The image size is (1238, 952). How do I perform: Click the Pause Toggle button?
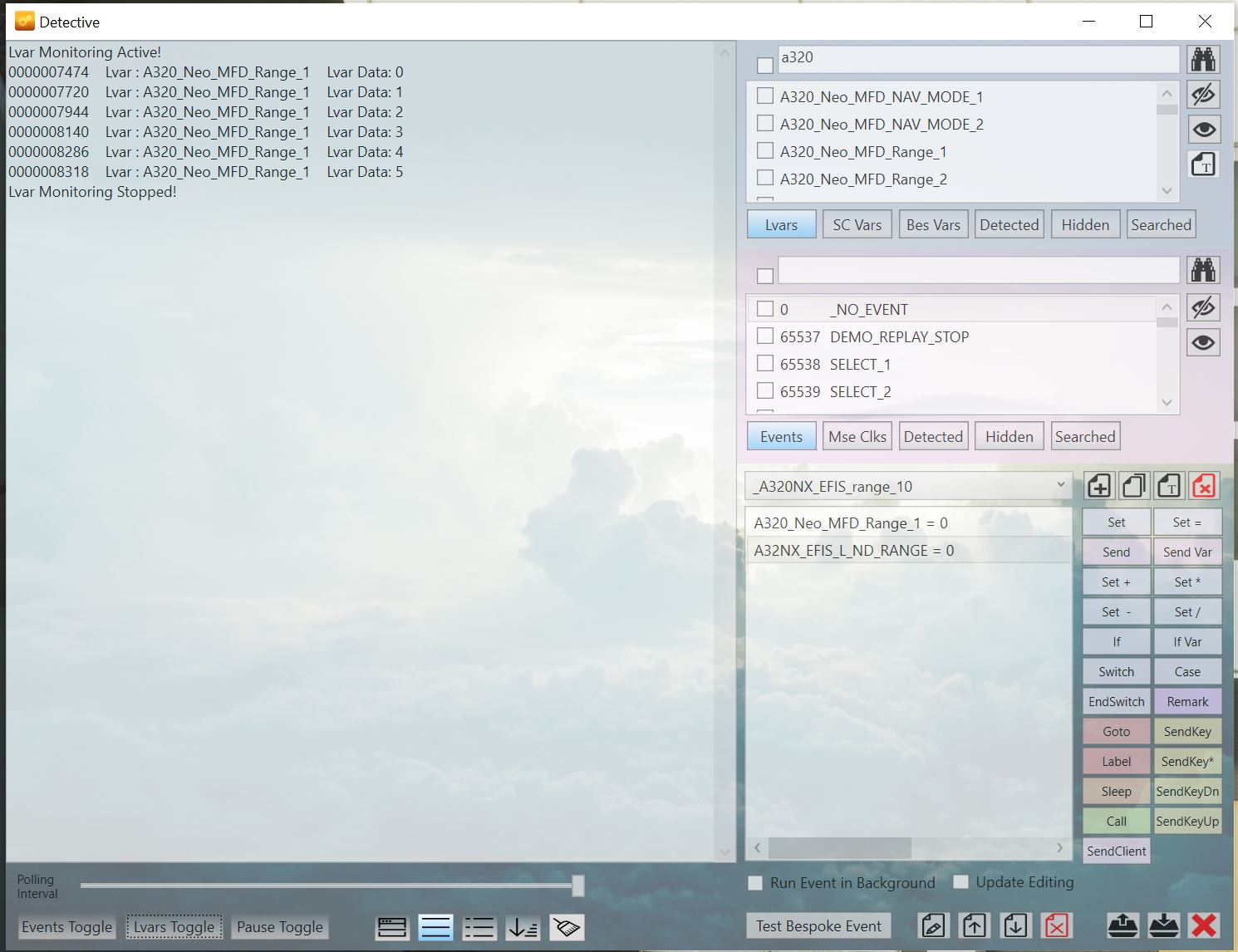[x=279, y=927]
